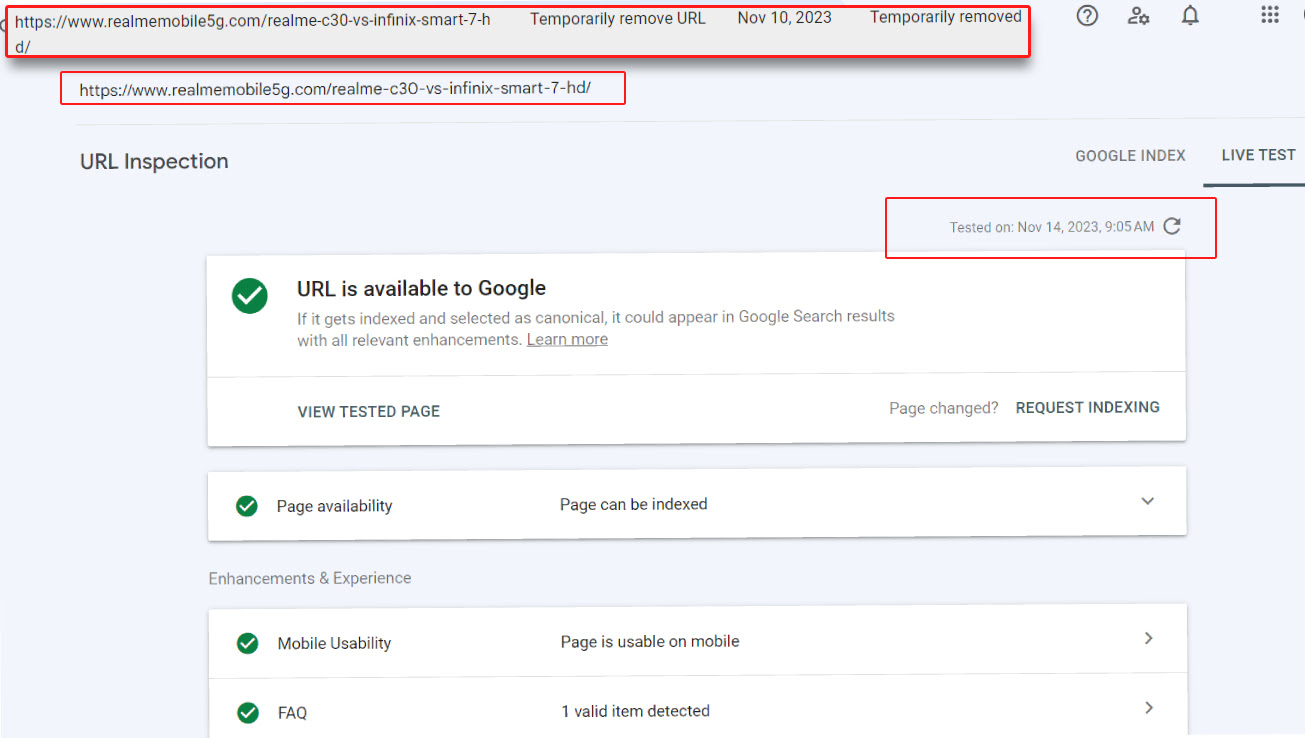This screenshot has height=738, width=1305.
Task: Select the Live Test tab
Action: point(1258,155)
